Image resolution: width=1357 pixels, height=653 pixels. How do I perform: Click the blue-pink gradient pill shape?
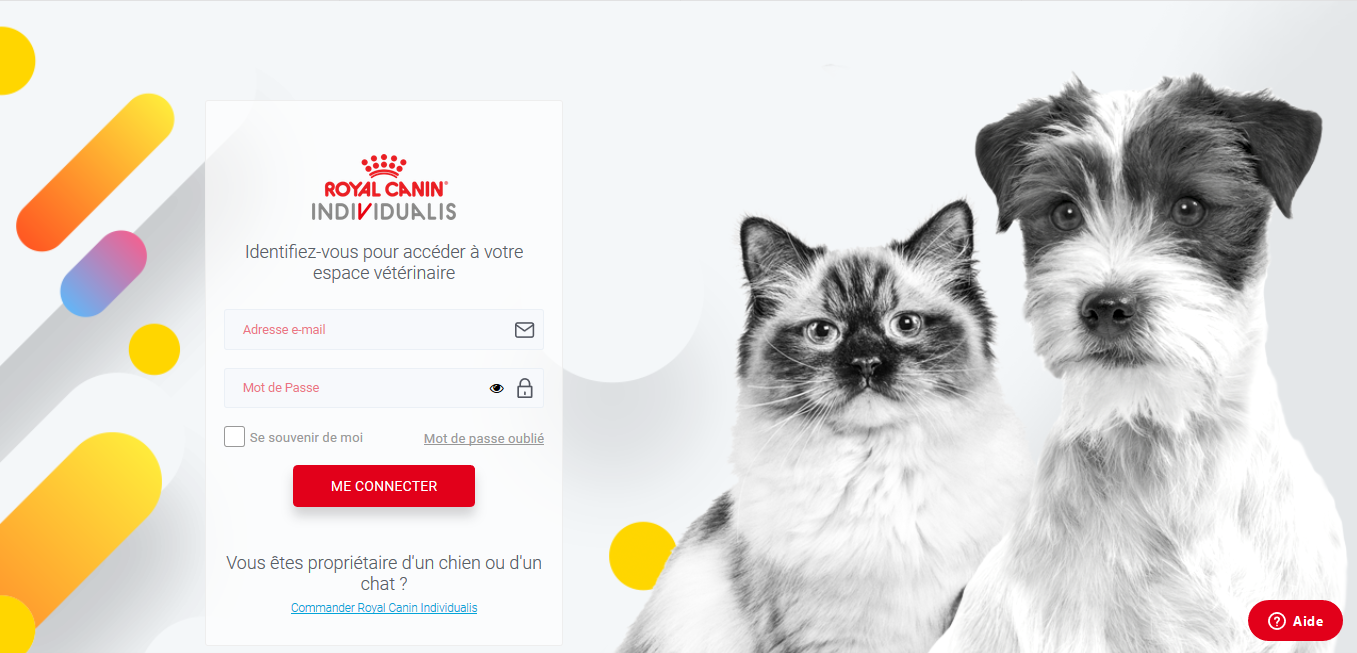point(104,273)
